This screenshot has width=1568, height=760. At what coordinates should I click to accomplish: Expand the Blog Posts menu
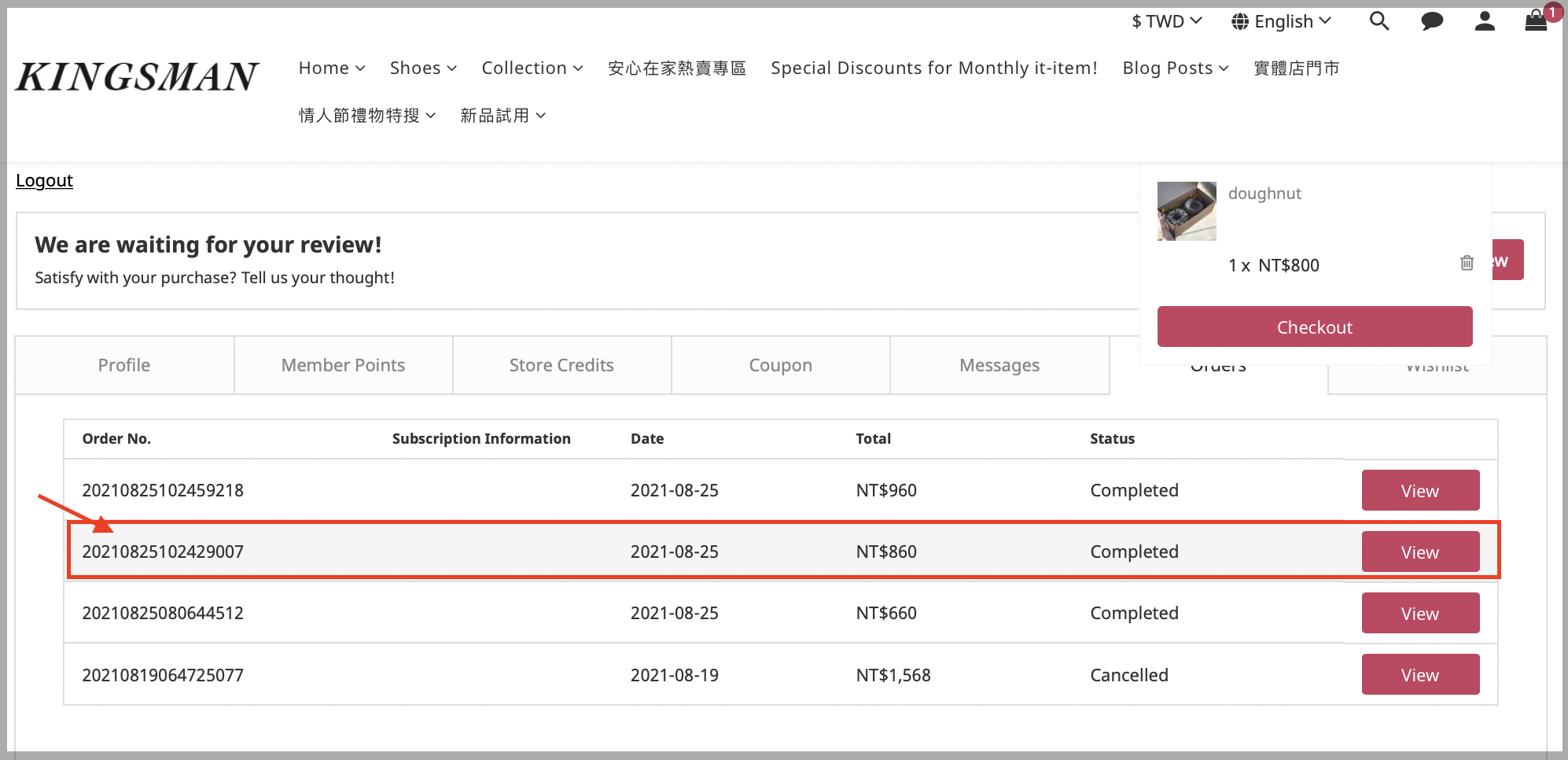[1176, 68]
